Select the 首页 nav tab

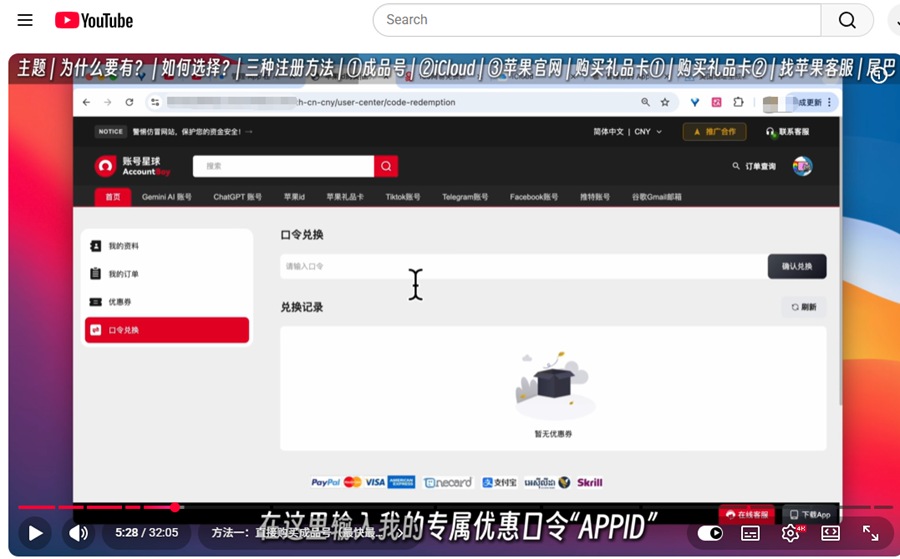pyautogui.click(x=112, y=197)
